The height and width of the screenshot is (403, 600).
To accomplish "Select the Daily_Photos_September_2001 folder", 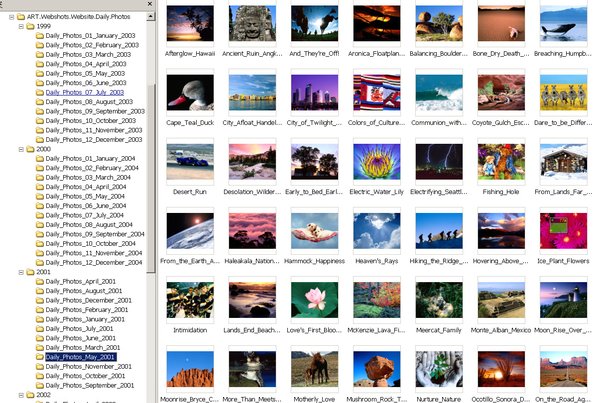I will (87, 385).
